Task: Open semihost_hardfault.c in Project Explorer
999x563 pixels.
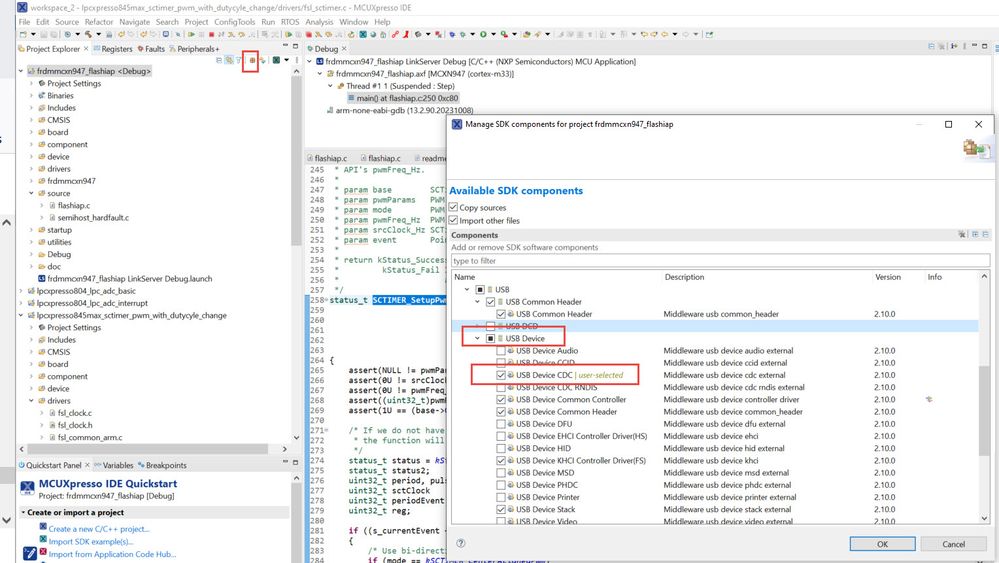Action: click(x=93, y=218)
